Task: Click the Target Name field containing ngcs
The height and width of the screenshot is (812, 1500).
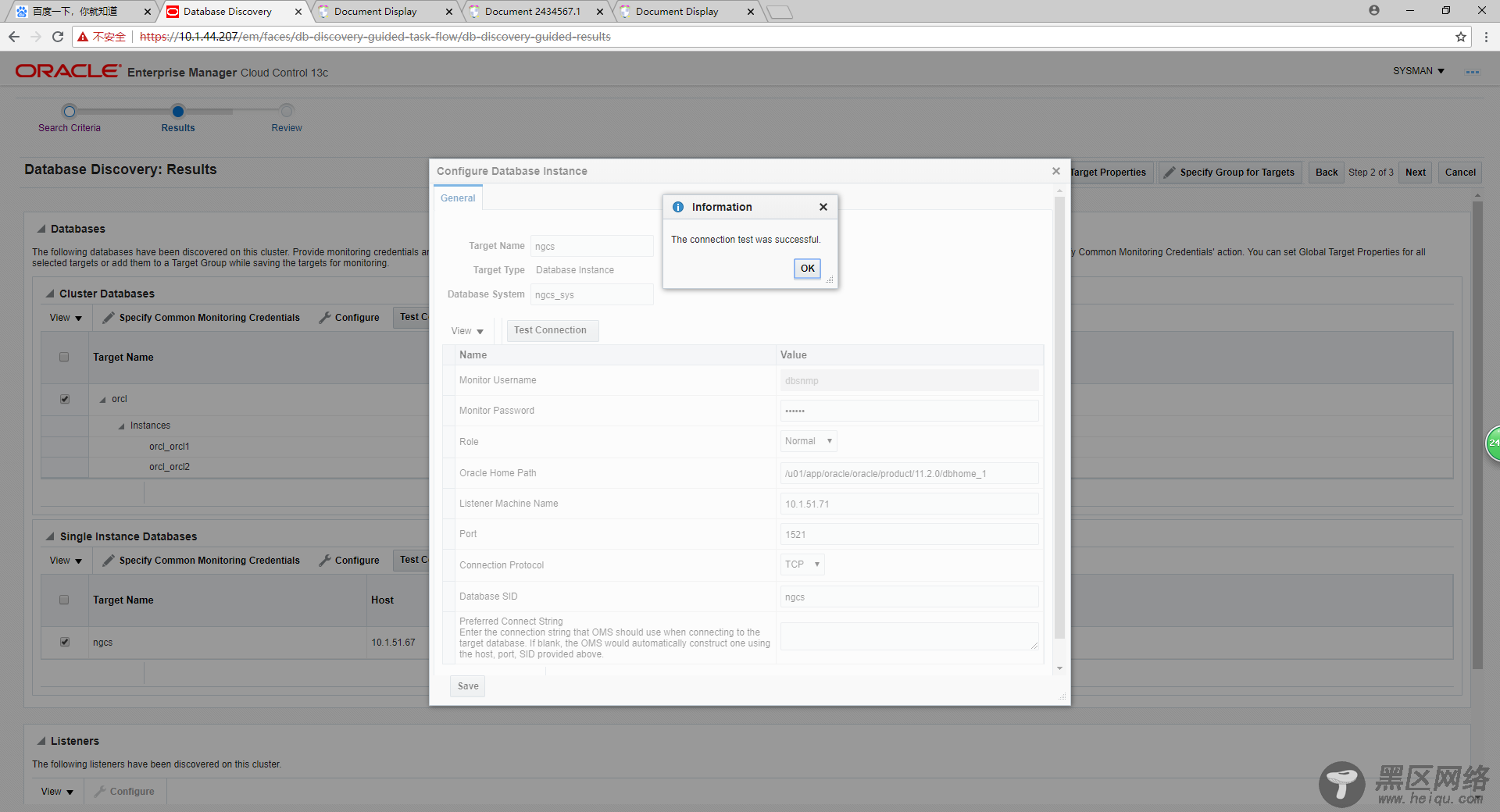Action: click(x=591, y=246)
